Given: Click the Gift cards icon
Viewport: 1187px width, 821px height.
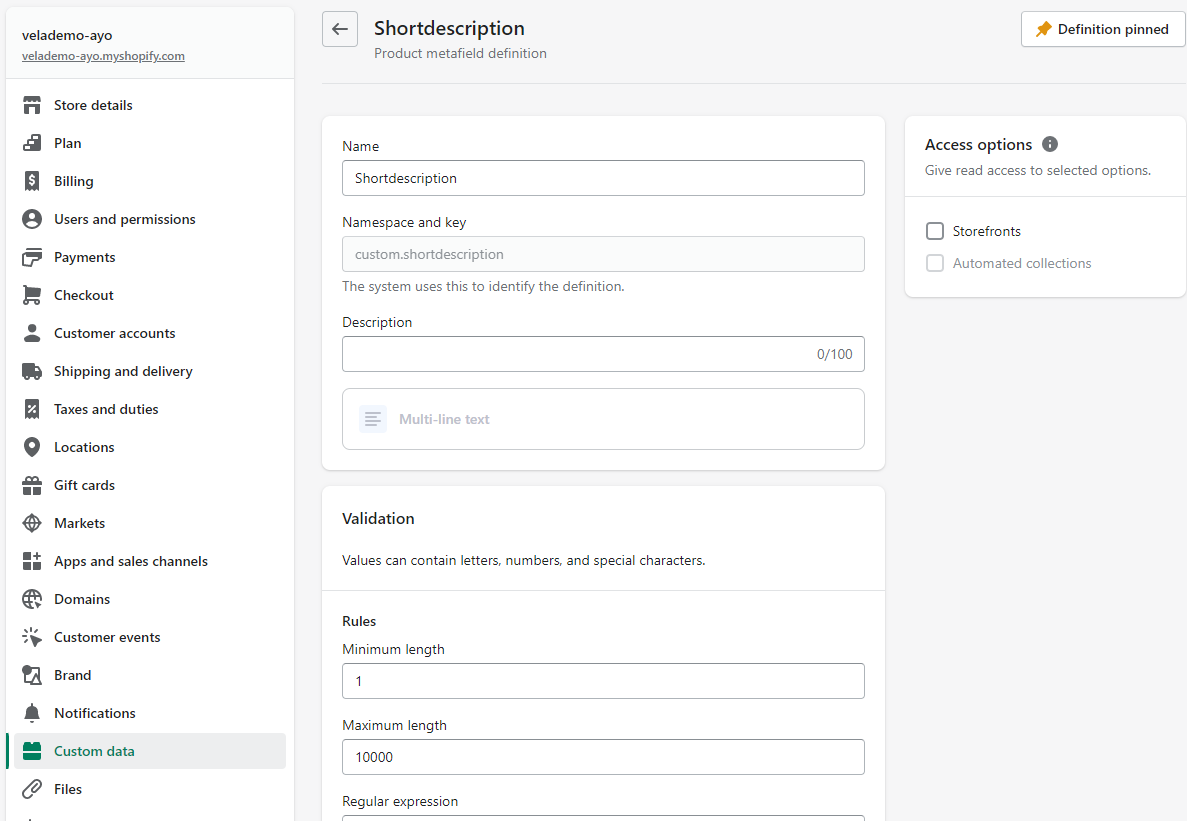Looking at the screenshot, I should click(x=33, y=485).
